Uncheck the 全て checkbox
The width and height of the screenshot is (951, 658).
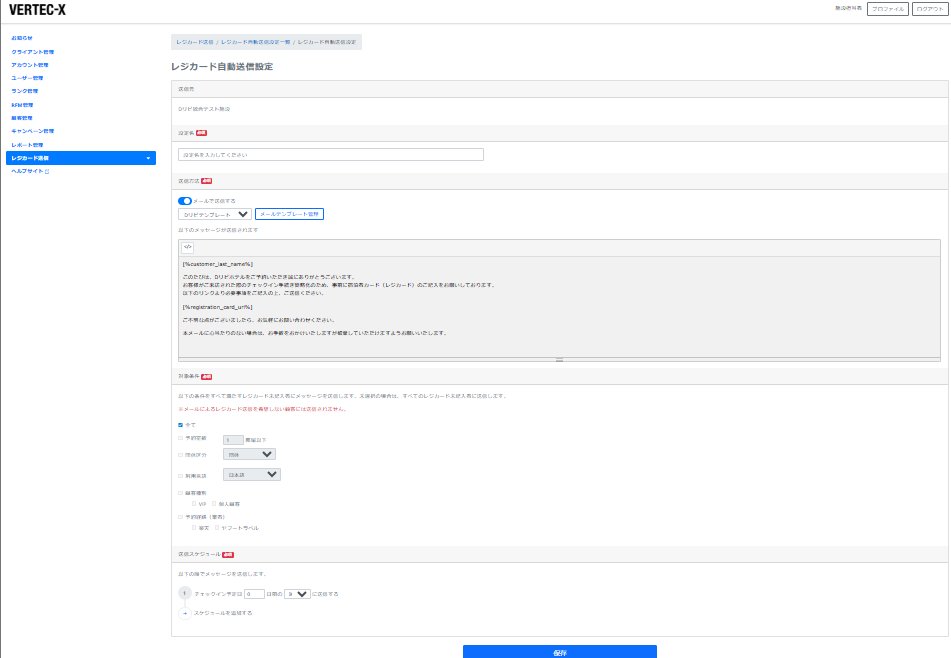181,425
